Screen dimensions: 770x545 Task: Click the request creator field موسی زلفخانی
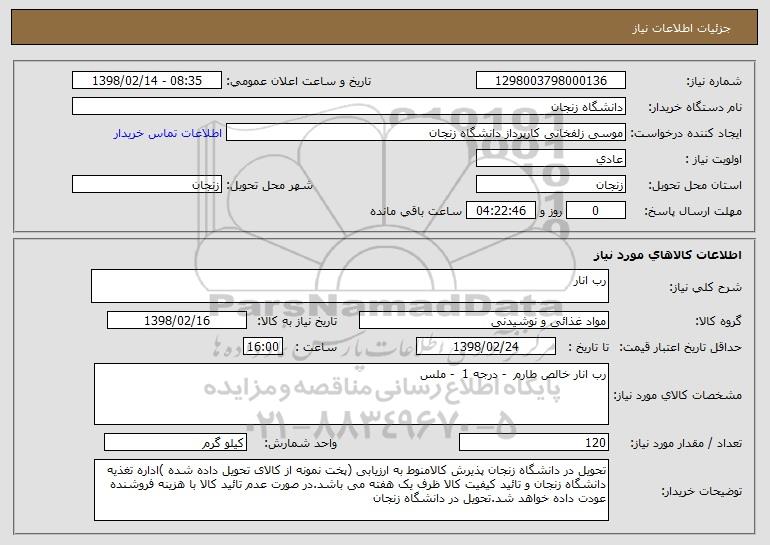426,133
